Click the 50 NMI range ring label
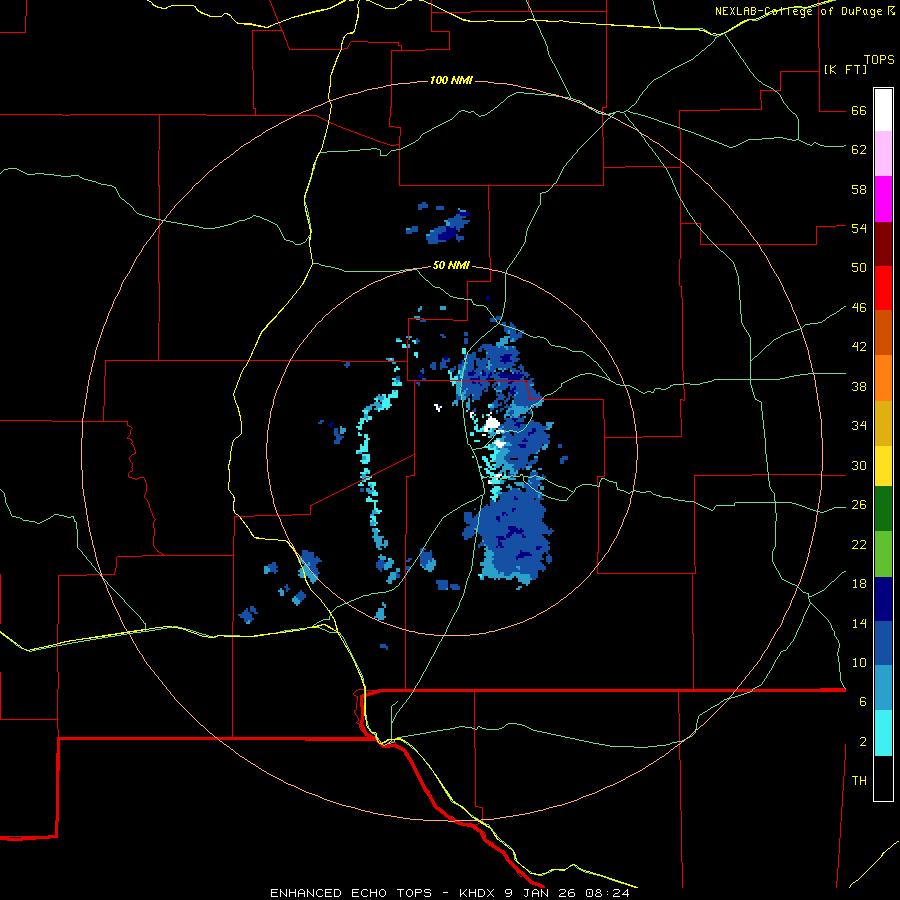900x900 pixels. 451,265
